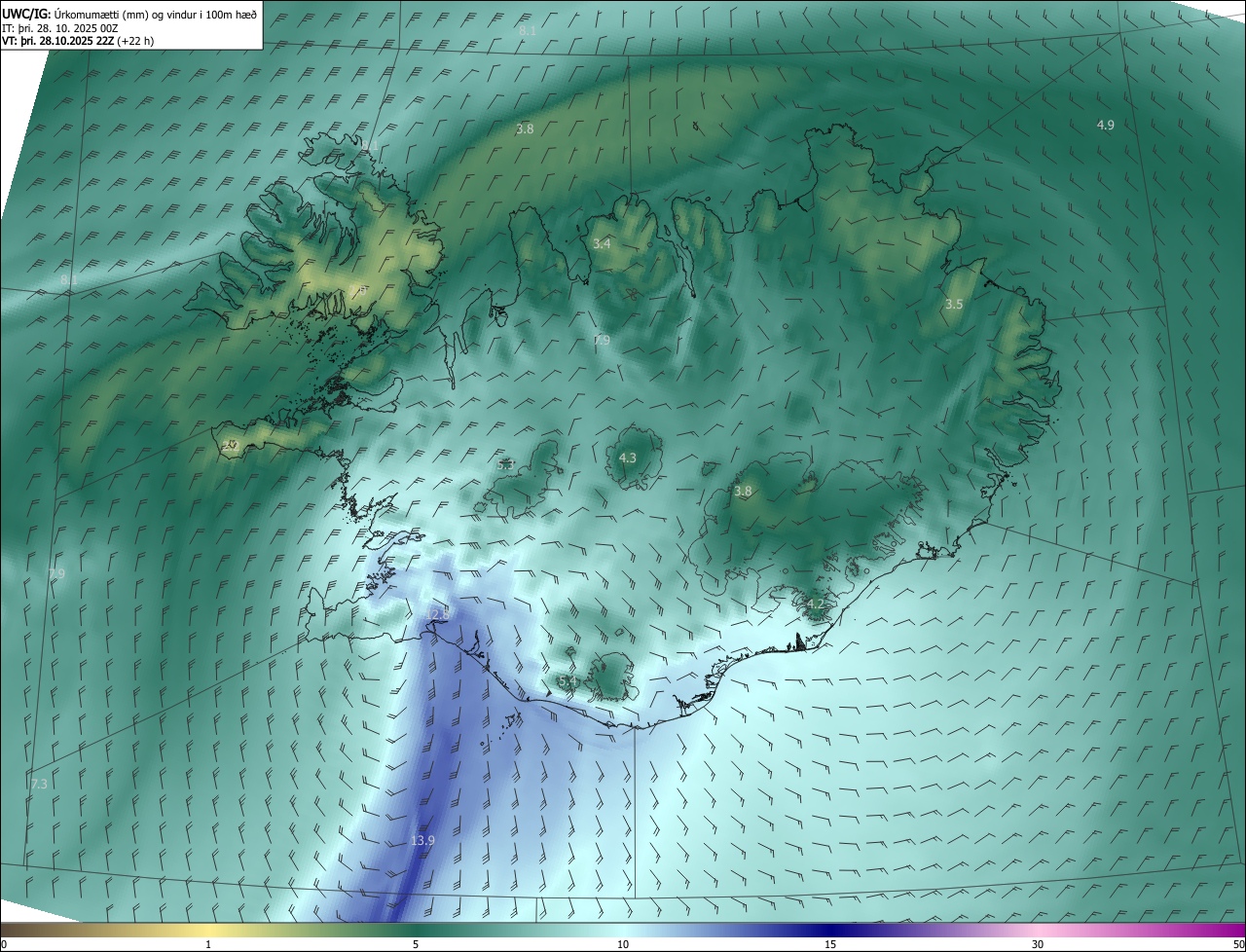Click the 4.2 value label on the map
Image resolution: width=1246 pixels, height=952 pixels.
point(816,604)
